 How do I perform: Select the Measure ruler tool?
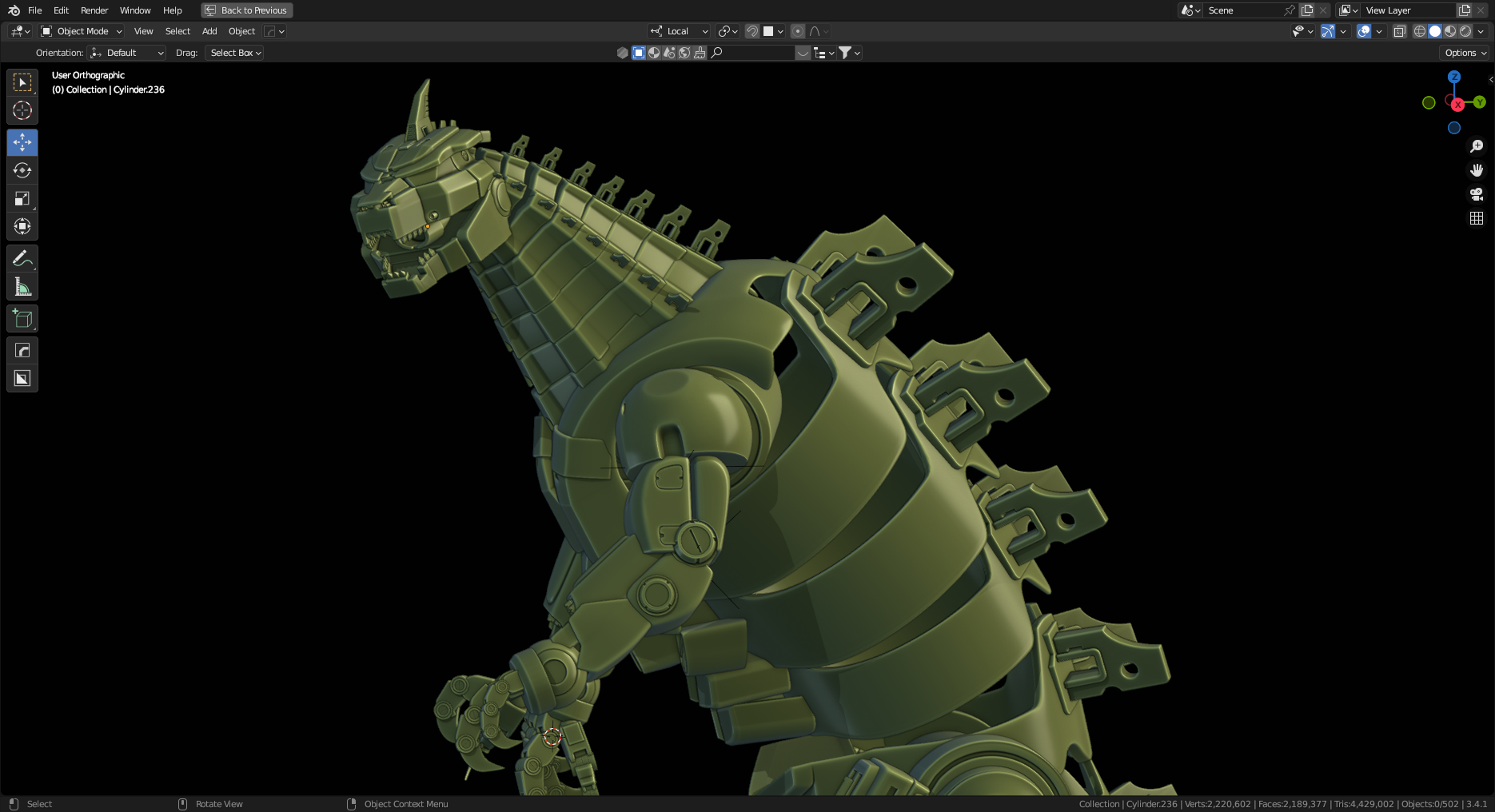(22, 286)
